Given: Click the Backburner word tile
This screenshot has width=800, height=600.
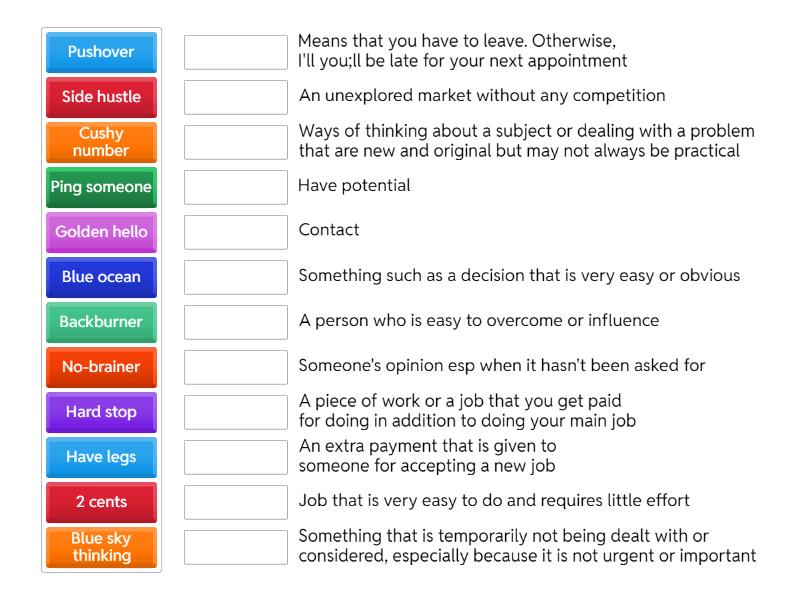Looking at the screenshot, I should (100, 322).
